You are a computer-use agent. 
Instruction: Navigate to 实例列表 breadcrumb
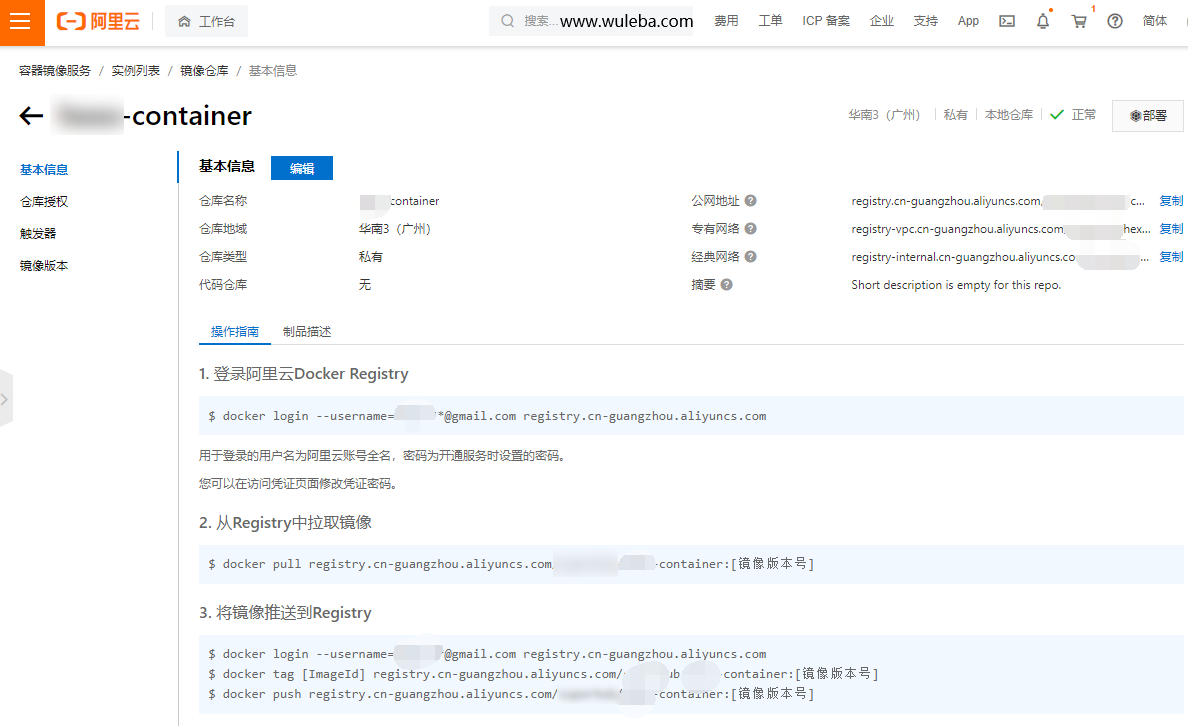[x=137, y=70]
